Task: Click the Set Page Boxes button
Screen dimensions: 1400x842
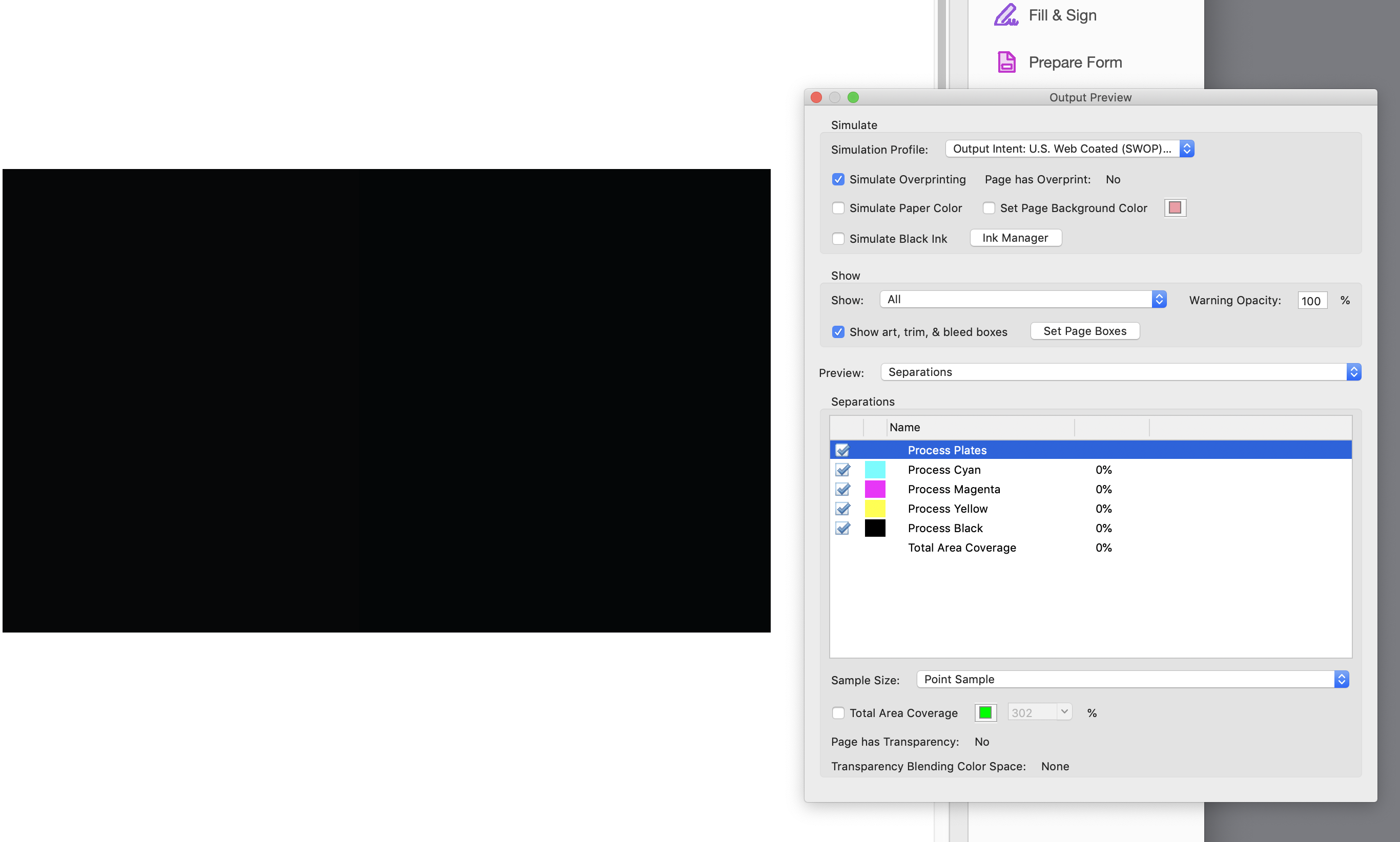Action: coord(1084,331)
